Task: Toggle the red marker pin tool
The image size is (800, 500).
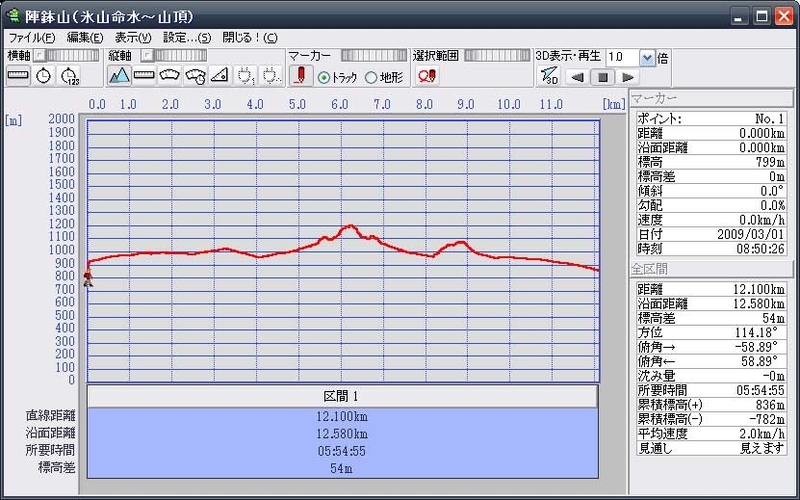Action: point(301,76)
